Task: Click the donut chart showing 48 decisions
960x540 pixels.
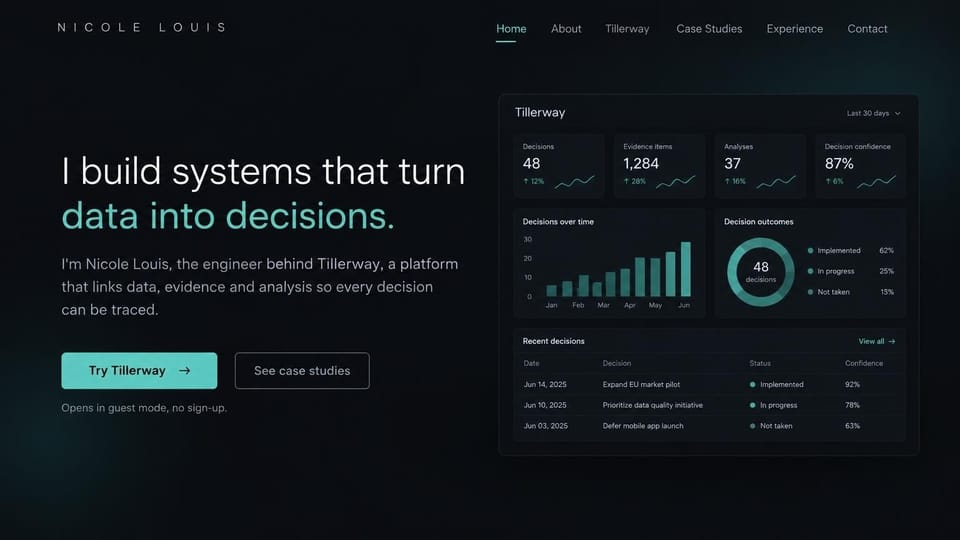Action: 760,272
